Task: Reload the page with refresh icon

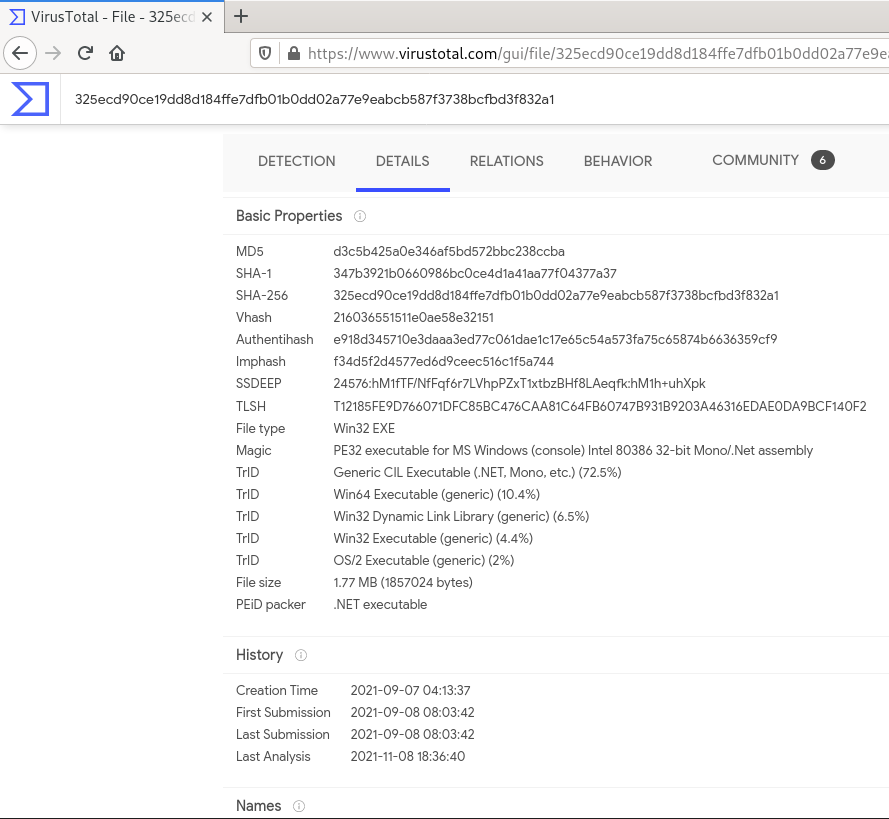Action: click(85, 53)
